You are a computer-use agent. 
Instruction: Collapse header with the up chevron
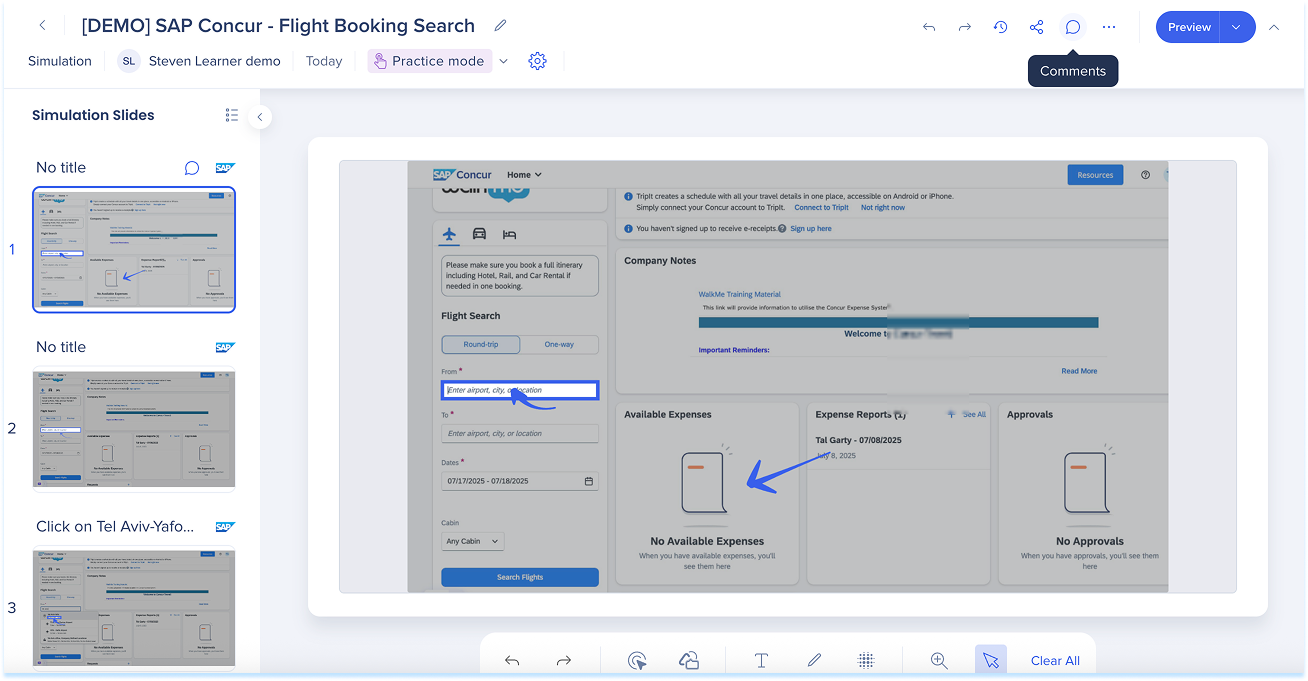1274,27
